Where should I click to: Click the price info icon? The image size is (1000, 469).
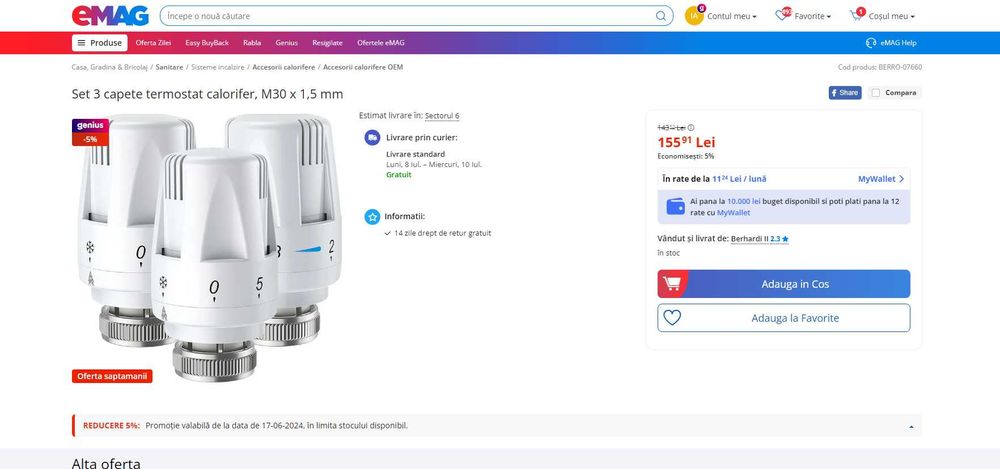click(691, 128)
